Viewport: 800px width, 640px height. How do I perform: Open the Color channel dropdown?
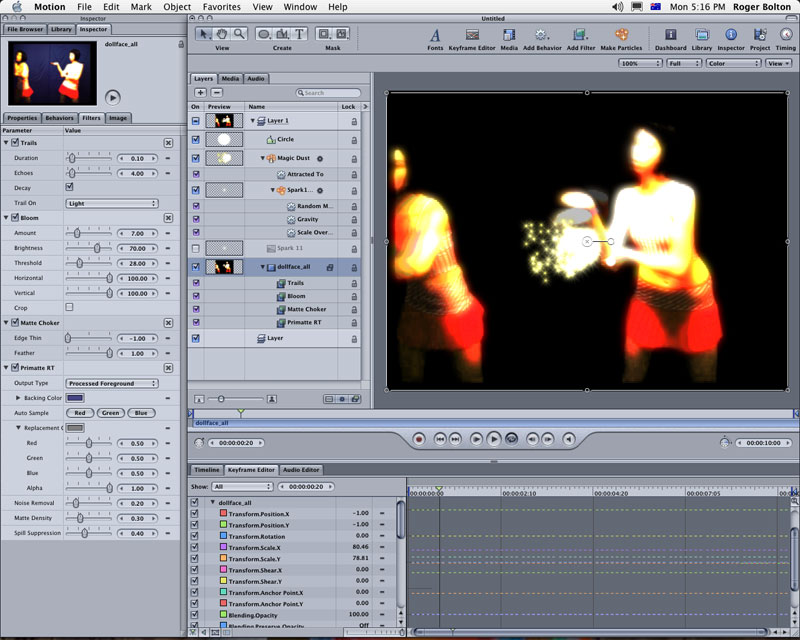[x=733, y=63]
